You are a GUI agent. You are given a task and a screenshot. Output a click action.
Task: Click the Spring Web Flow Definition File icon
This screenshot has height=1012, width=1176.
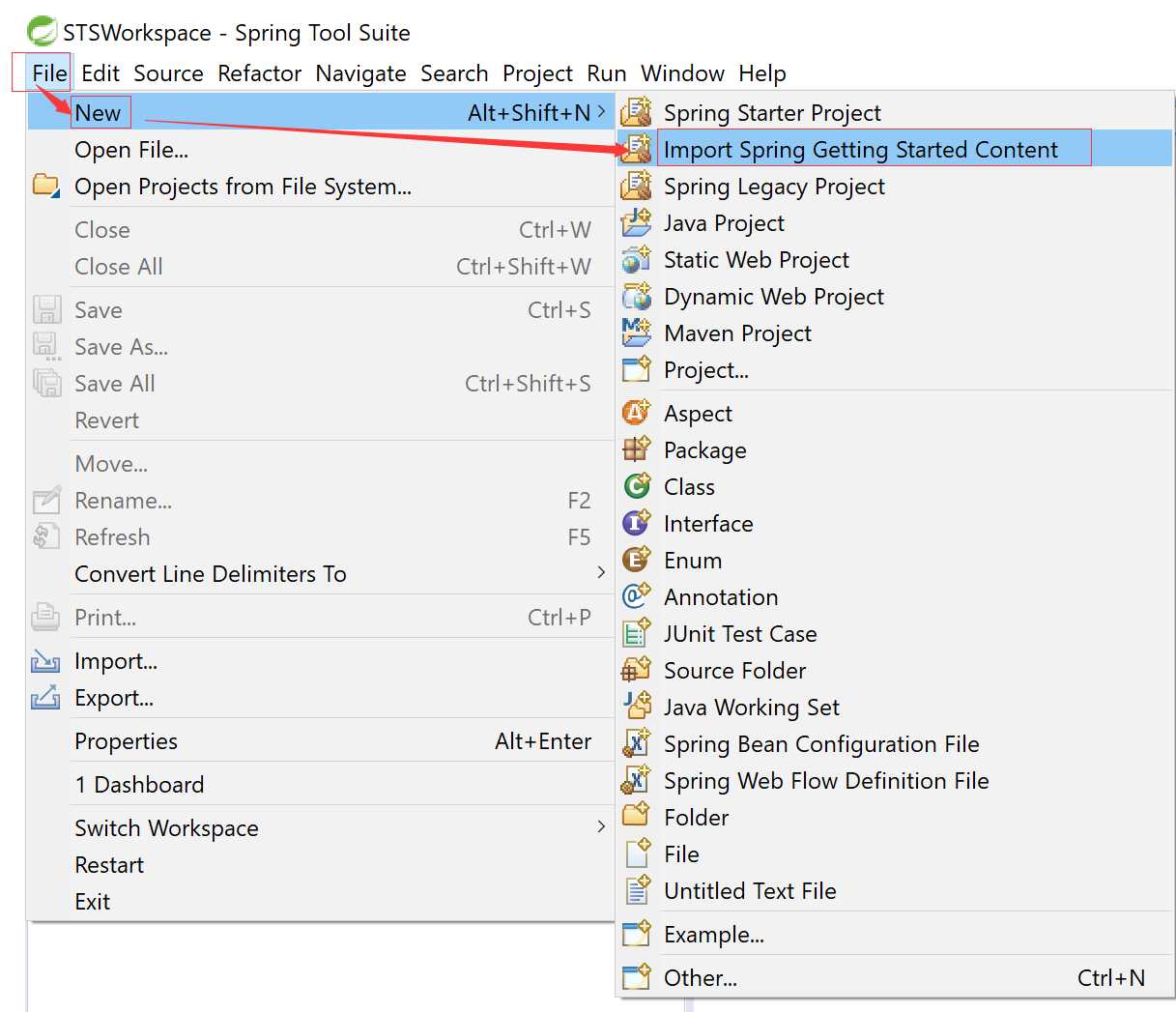point(636,780)
